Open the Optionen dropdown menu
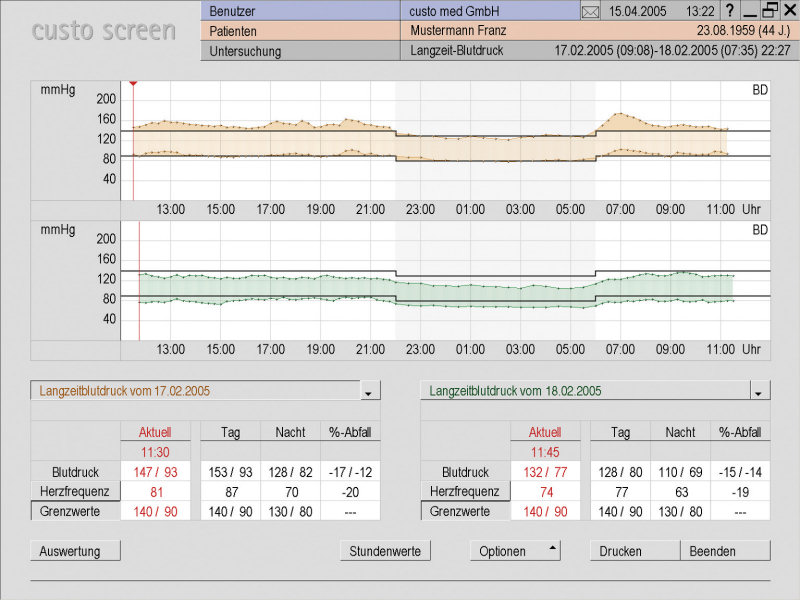This screenshot has height=600, width=800. click(515, 551)
